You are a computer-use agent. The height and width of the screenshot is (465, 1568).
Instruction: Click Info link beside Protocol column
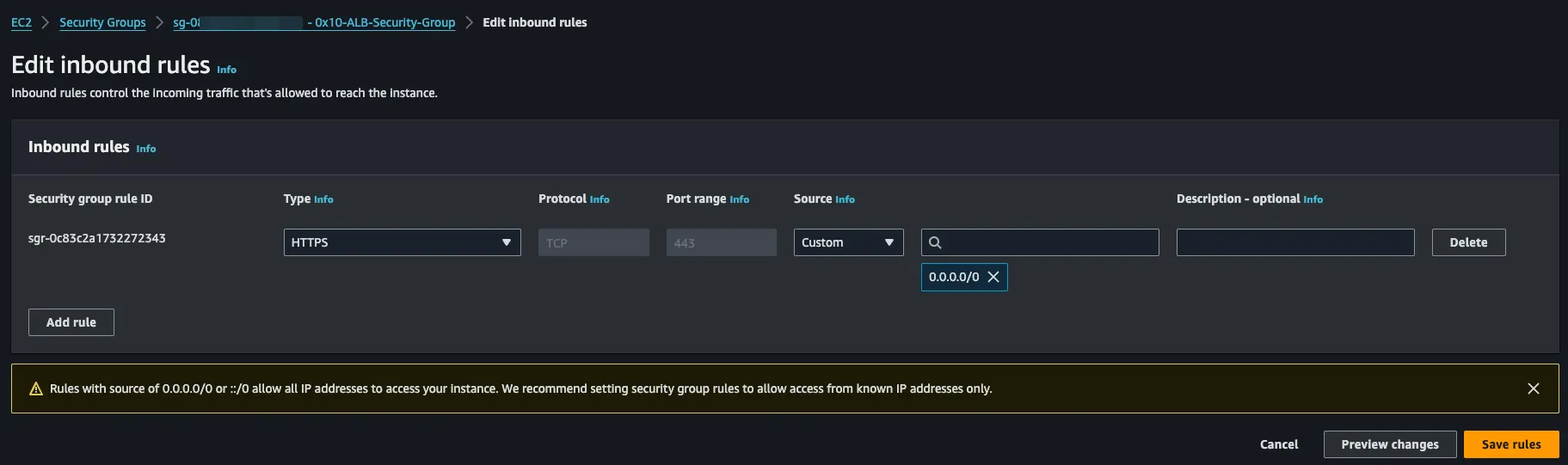pos(600,199)
